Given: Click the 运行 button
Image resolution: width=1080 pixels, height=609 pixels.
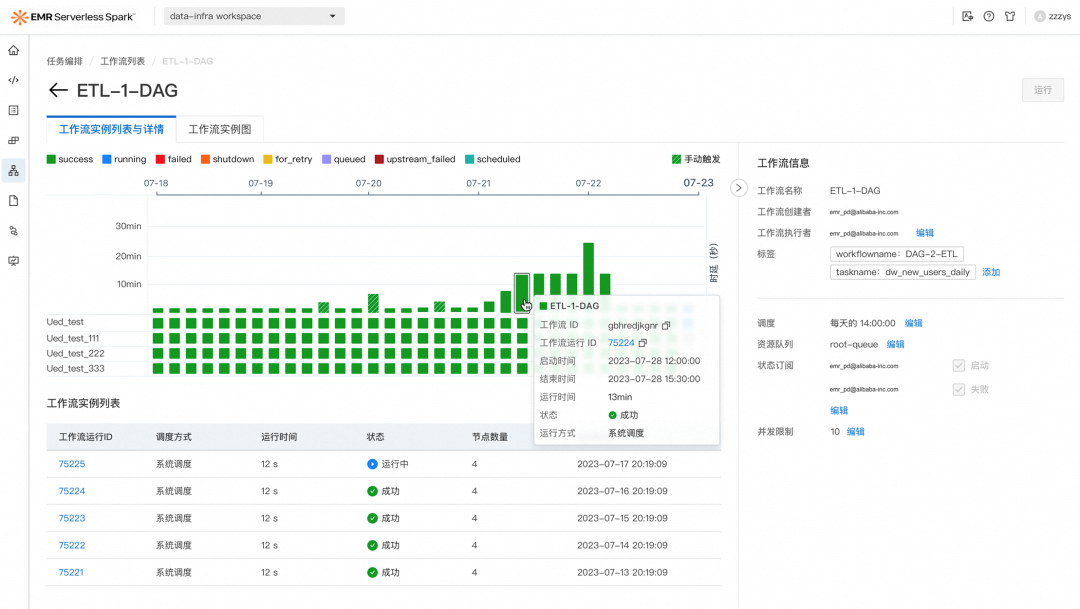Looking at the screenshot, I should click(1043, 90).
